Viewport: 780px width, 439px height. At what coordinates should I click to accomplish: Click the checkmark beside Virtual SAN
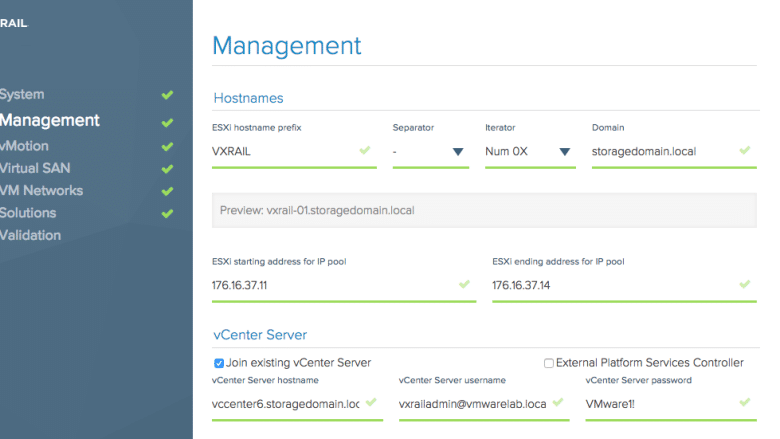[167, 169]
